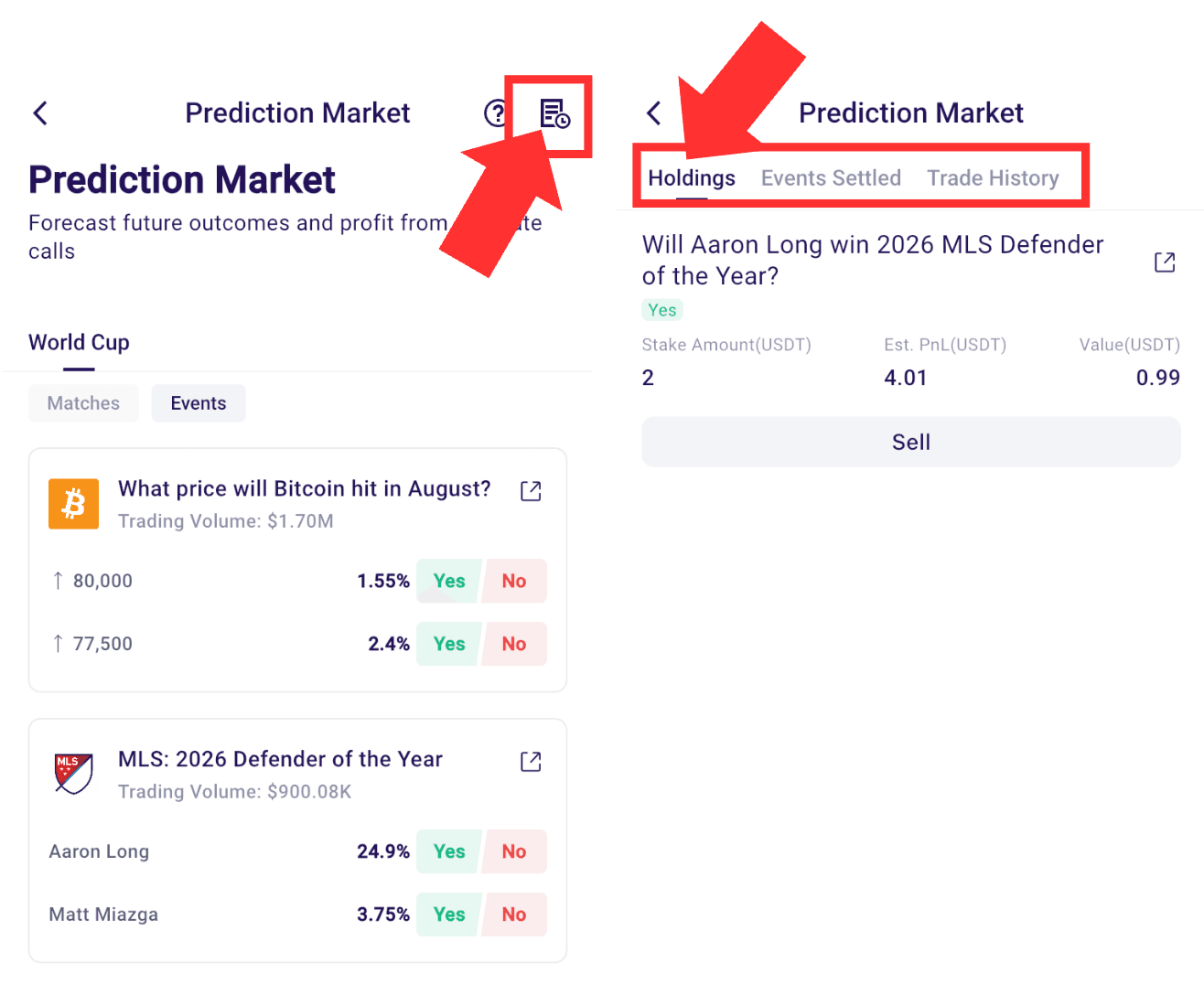The image size is (1204, 984).
Task: Switch to the Trade History tab
Action: [x=993, y=178]
